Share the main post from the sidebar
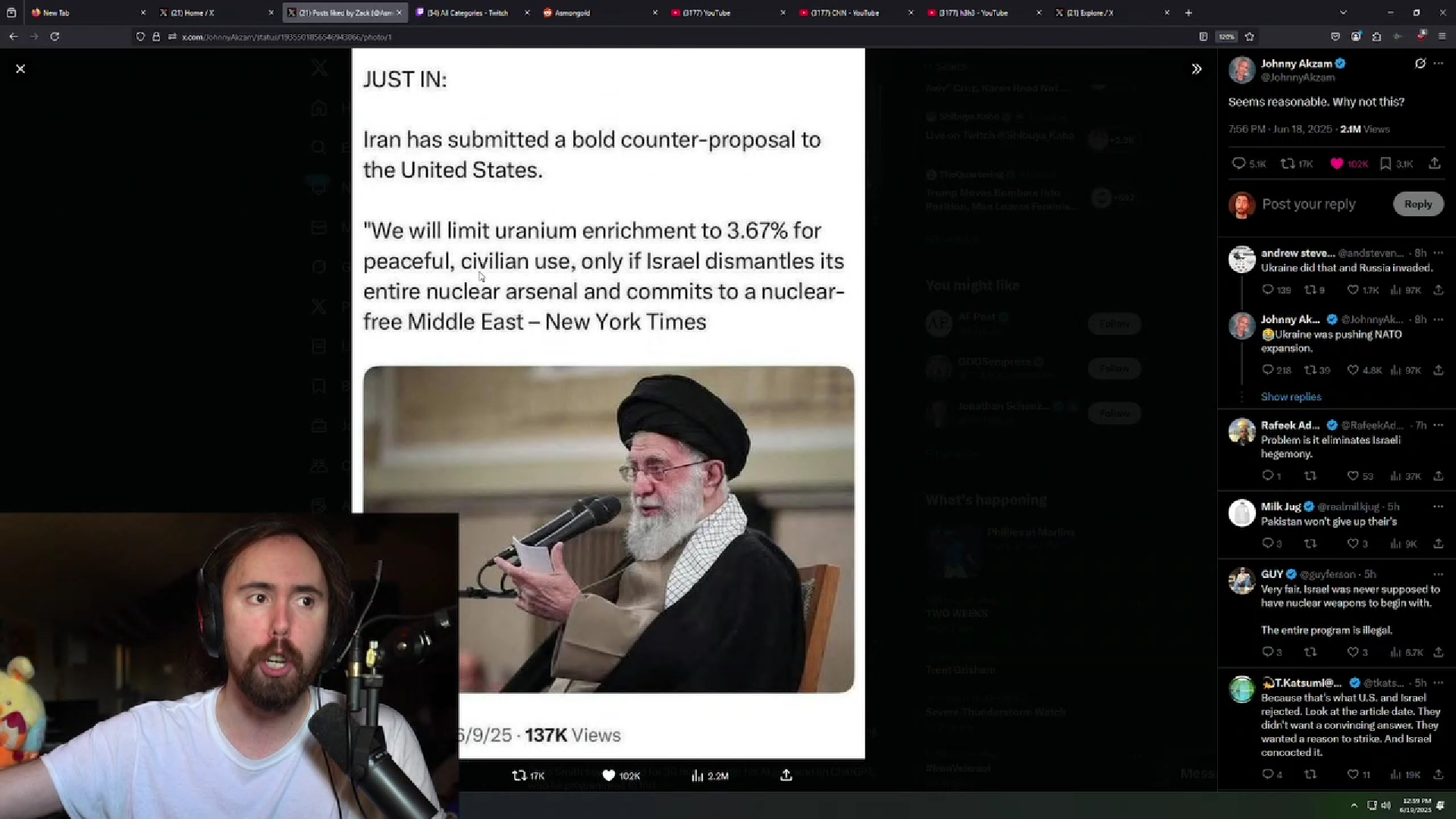Image resolution: width=1456 pixels, height=819 pixels. pyautogui.click(x=1435, y=163)
